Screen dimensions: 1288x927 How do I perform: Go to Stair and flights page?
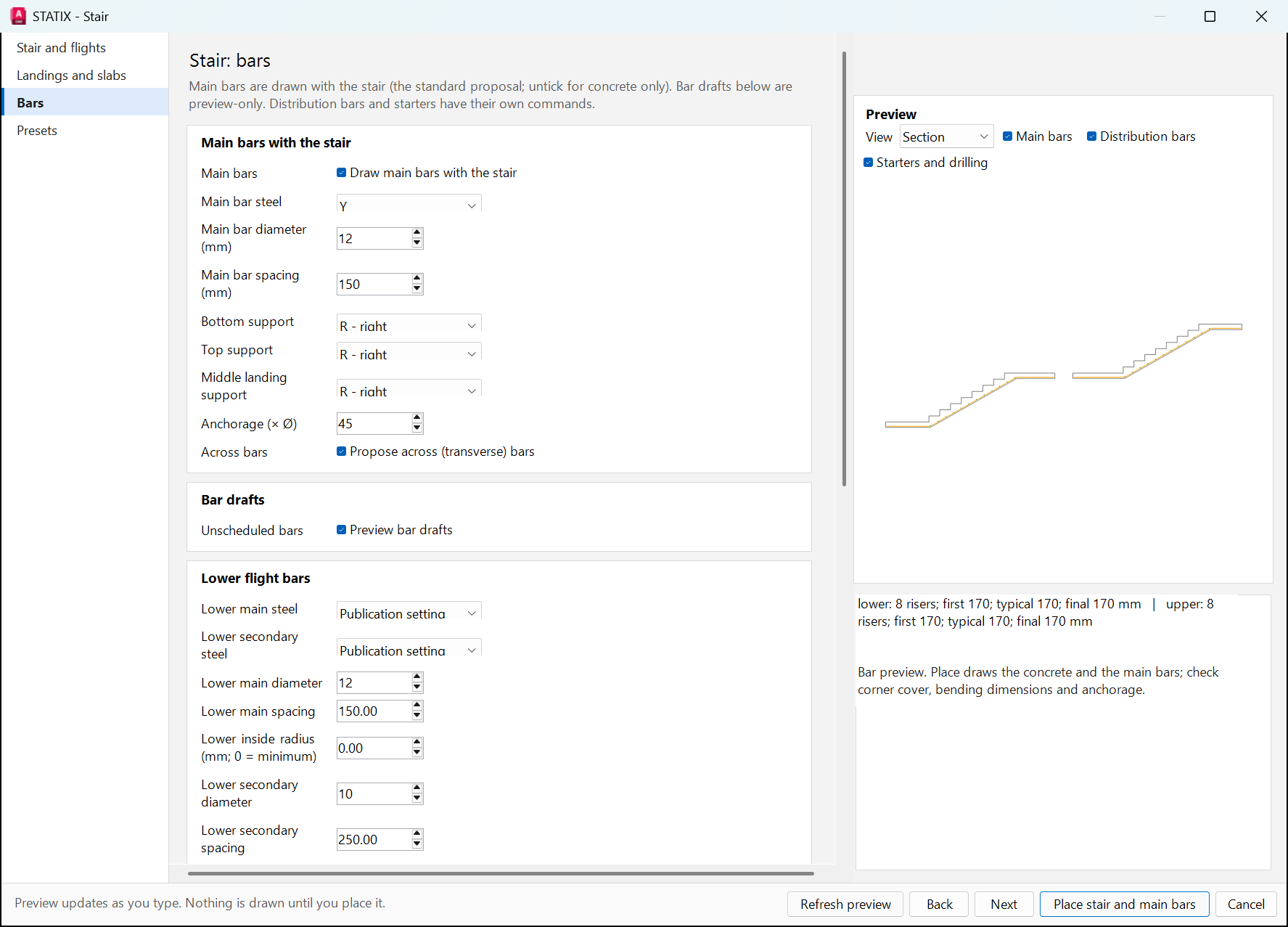(85, 48)
